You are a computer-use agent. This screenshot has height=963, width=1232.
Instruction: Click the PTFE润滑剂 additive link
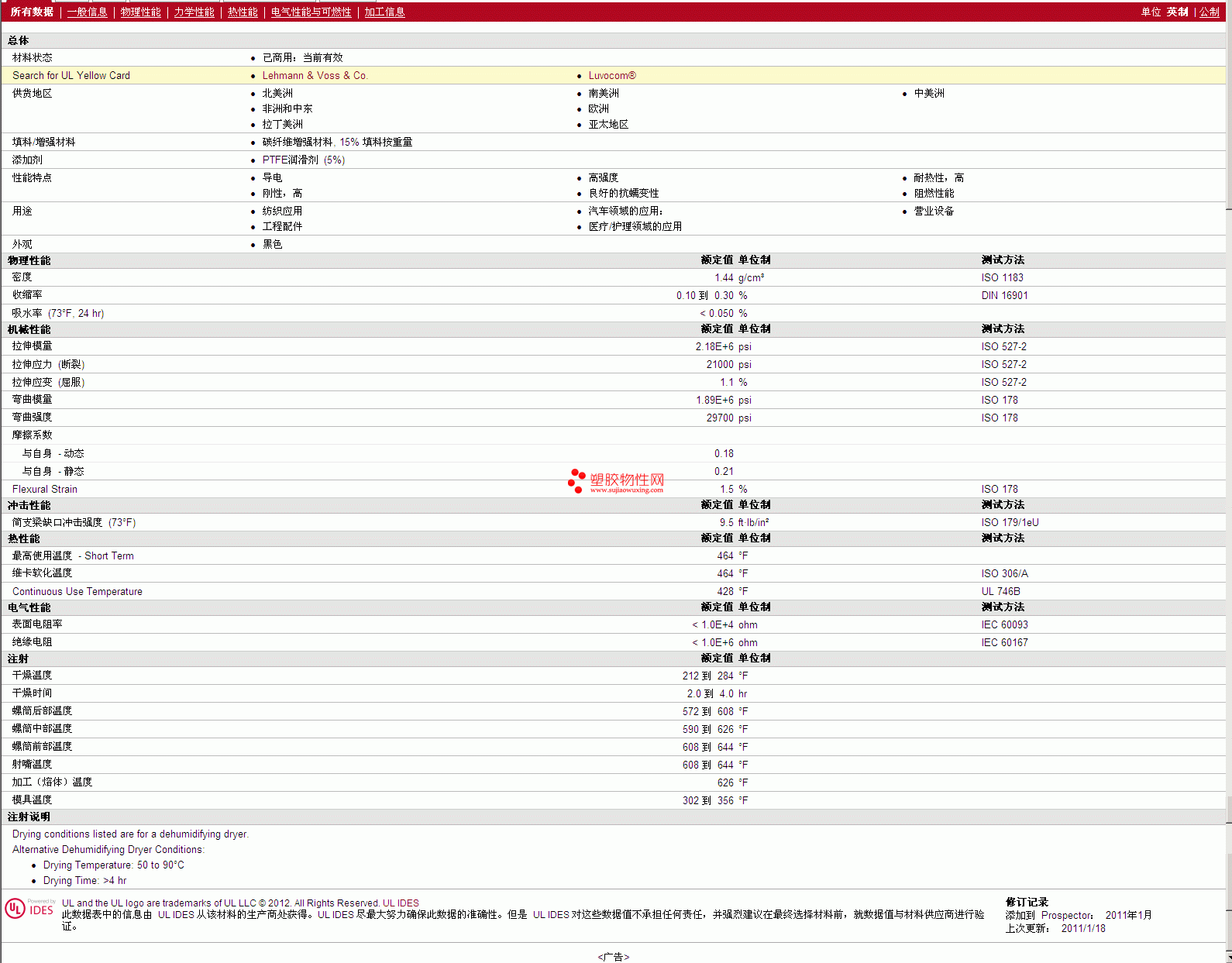pyautogui.click(x=290, y=160)
